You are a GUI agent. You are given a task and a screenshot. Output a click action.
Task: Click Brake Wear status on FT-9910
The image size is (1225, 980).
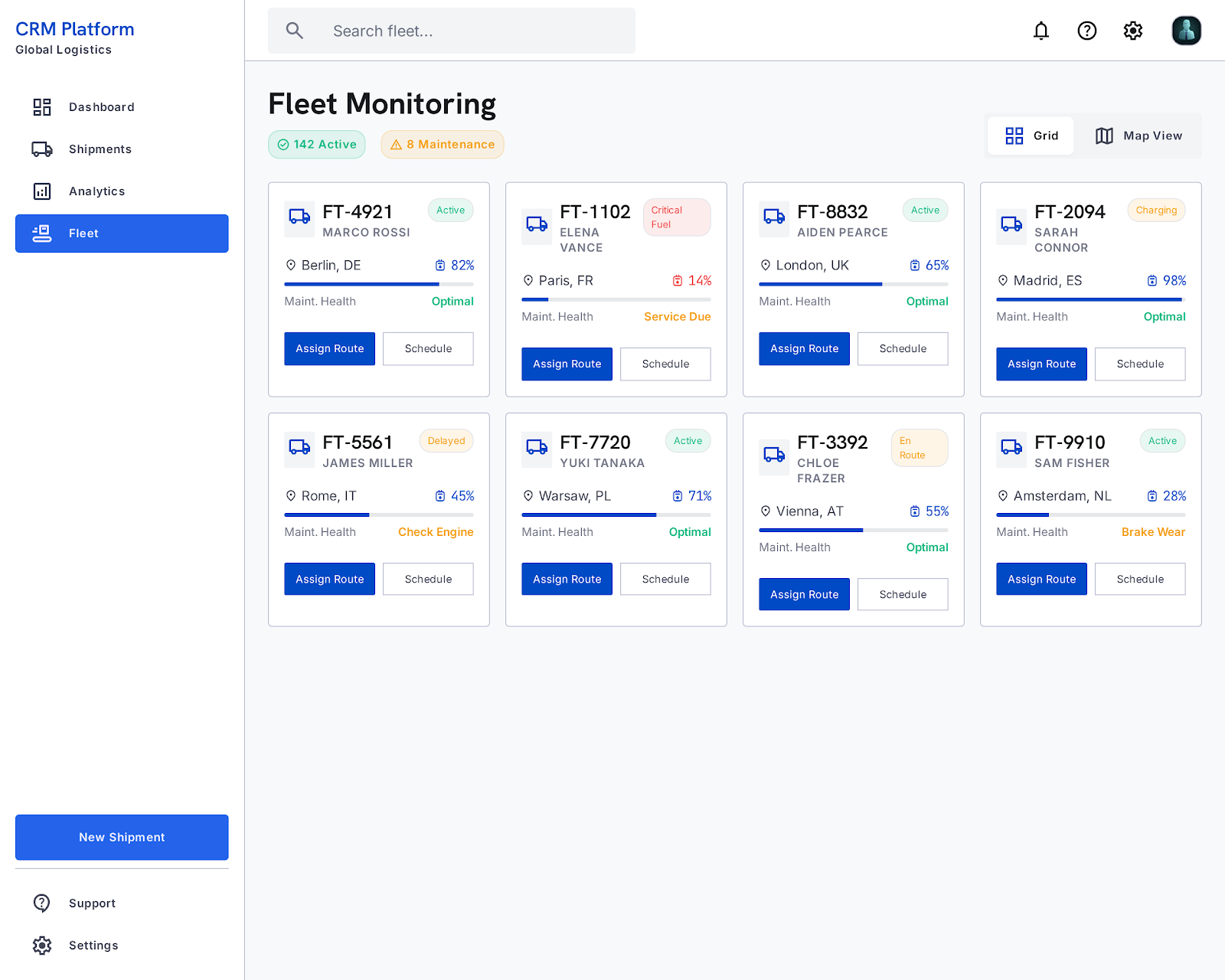1153,532
